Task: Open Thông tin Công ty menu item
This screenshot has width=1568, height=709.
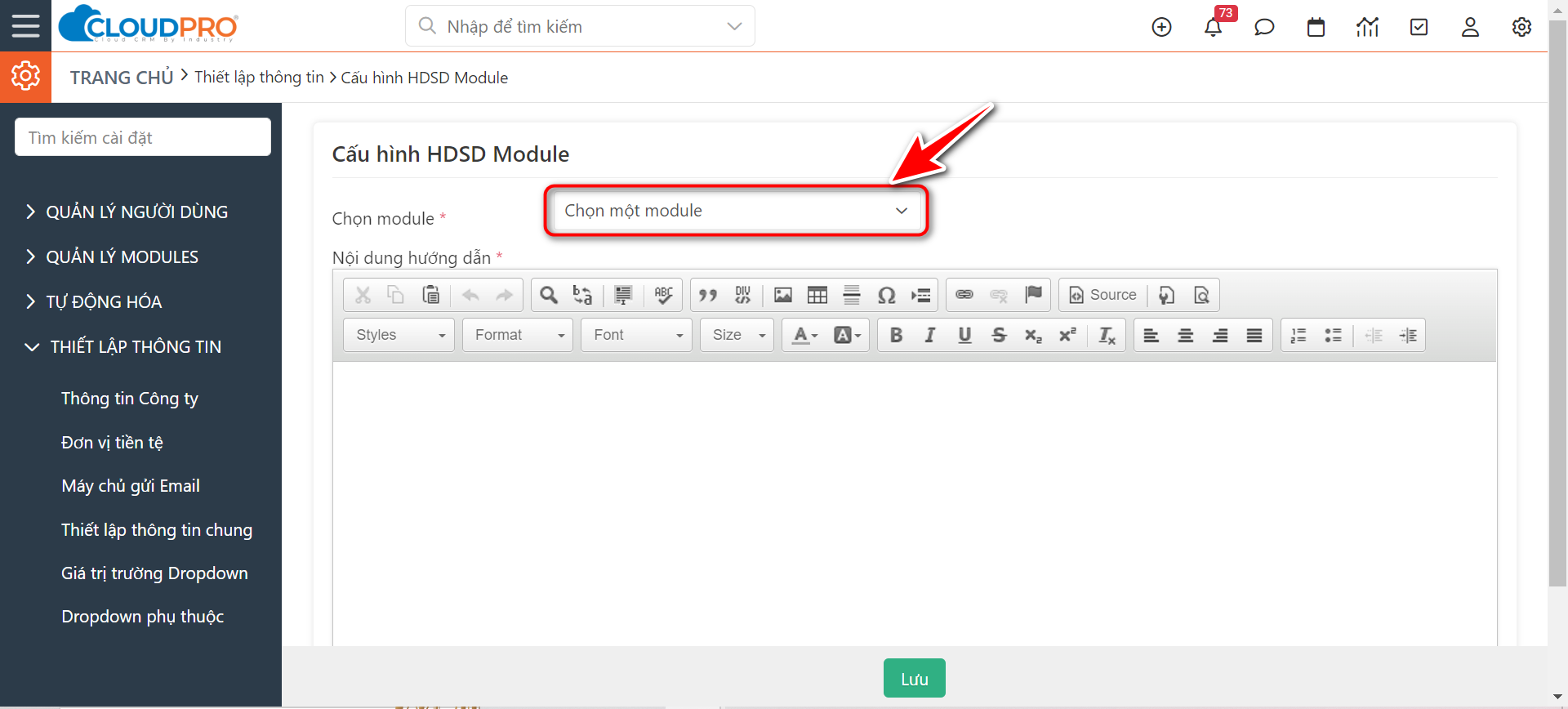Action: point(130,399)
